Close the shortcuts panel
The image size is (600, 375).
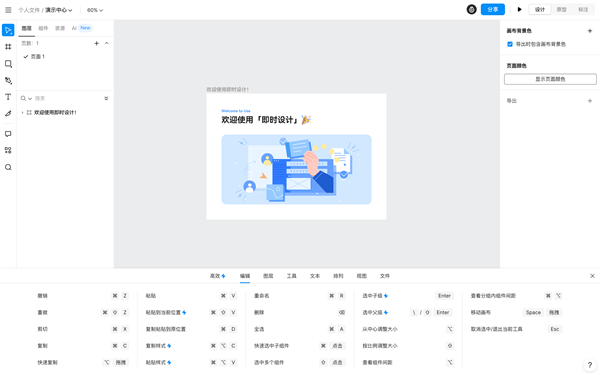[592, 276]
